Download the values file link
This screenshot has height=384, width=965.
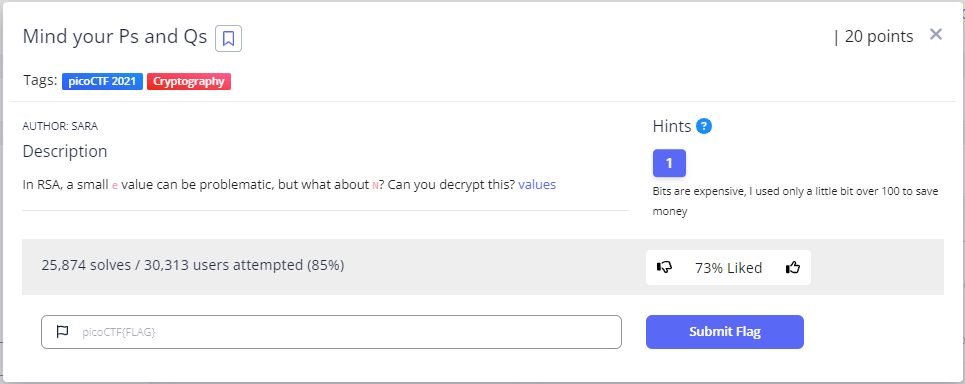(x=537, y=185)
